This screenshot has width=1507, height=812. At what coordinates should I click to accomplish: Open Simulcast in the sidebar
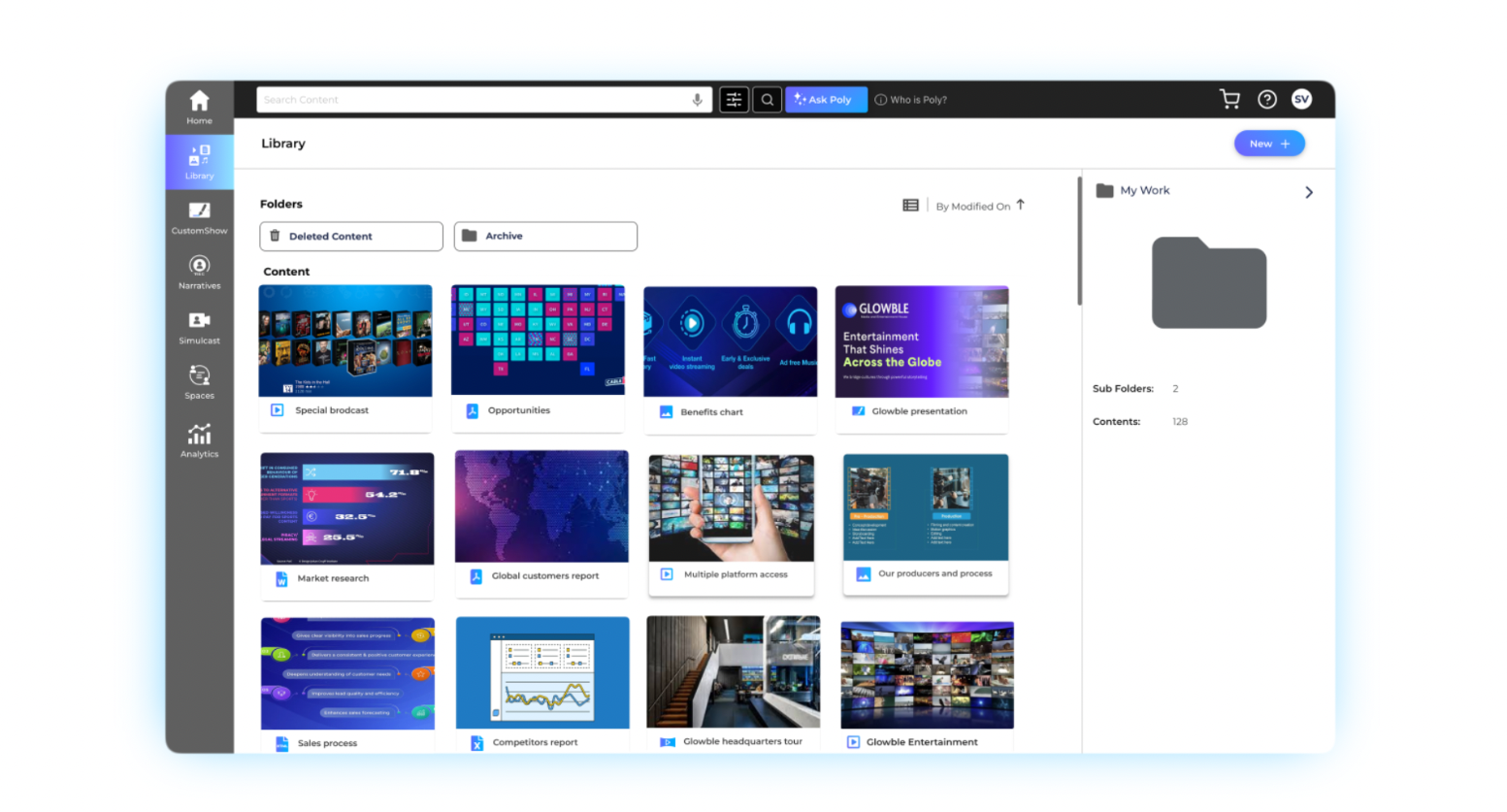coord(199,327)
